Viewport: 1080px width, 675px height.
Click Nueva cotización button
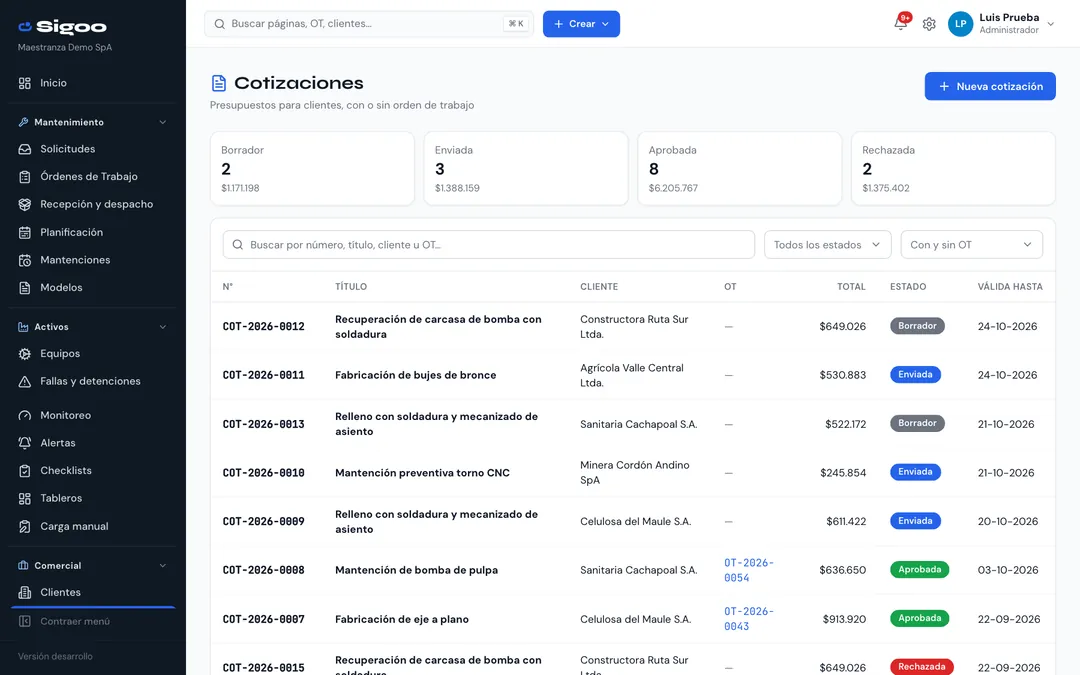coord(990,86)
